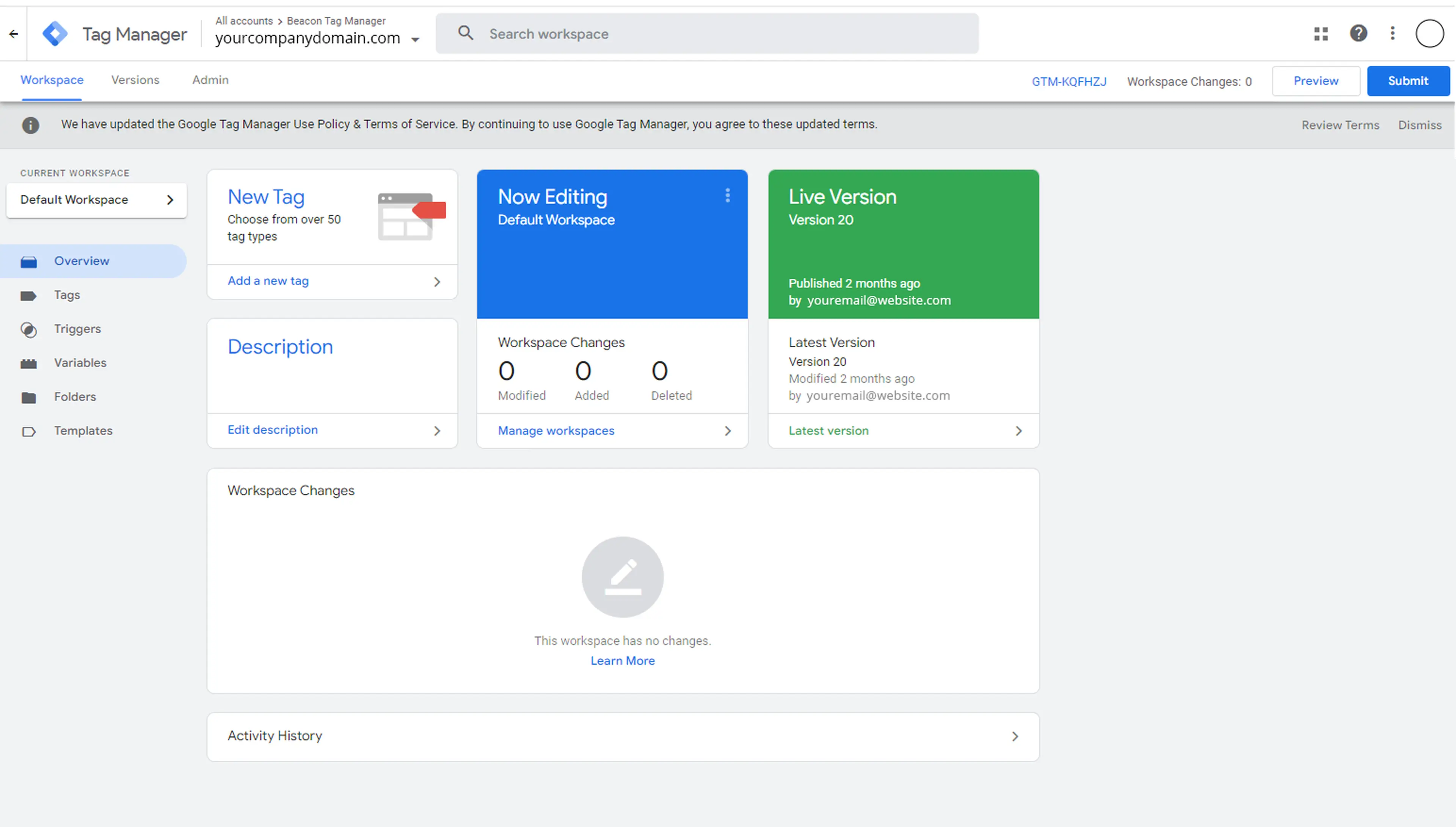
Task: Click the chevron next to Add a new tag
Action: click(x=437, y=282)
